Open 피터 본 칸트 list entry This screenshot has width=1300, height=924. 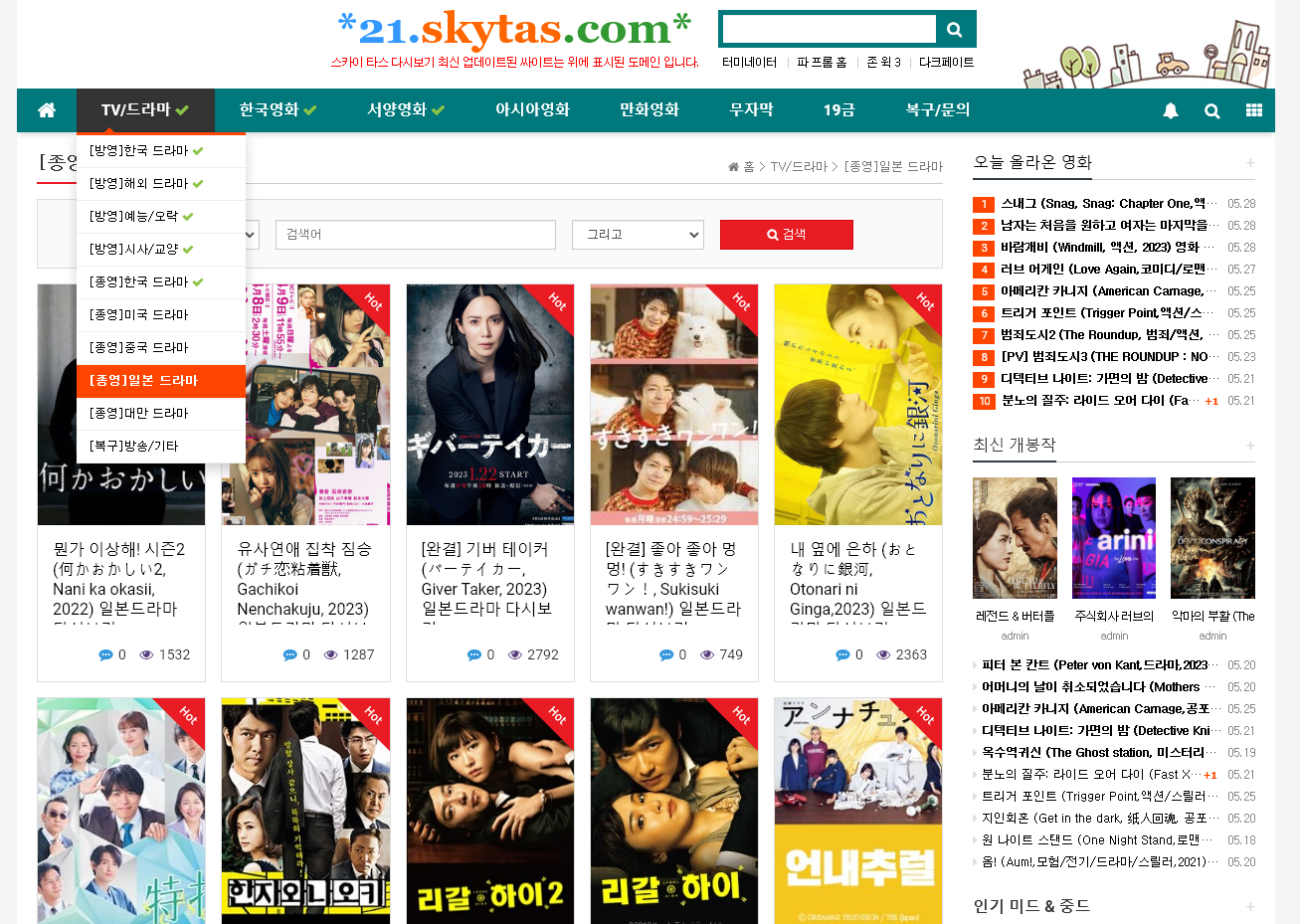coord(1099,665)
